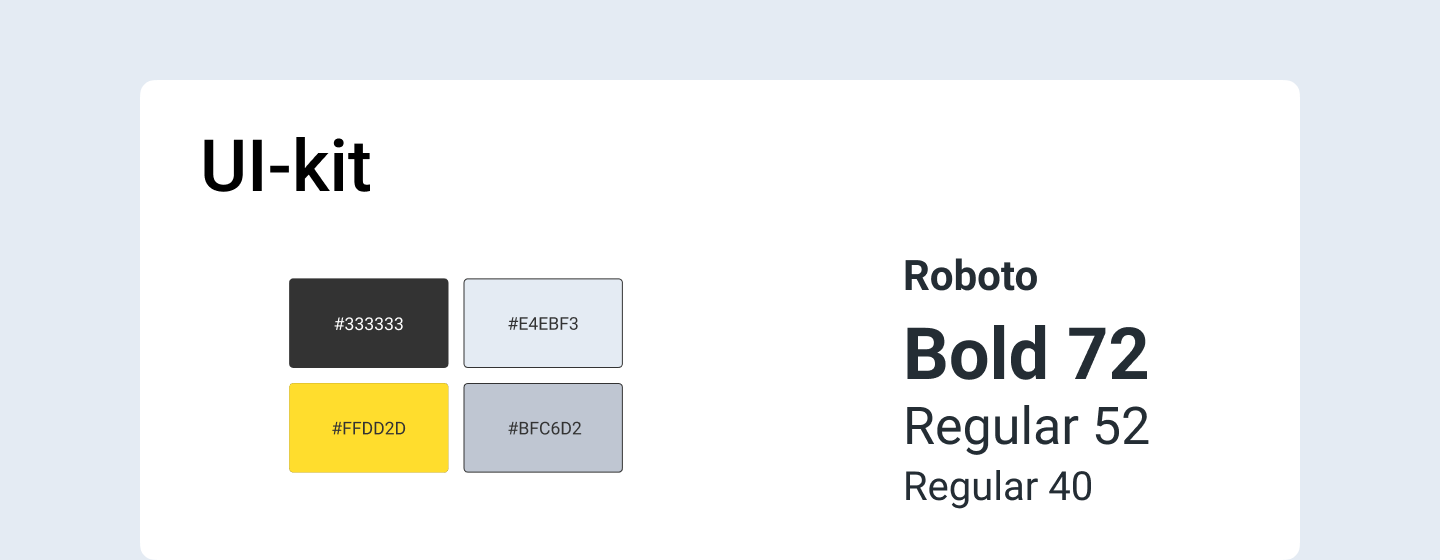1440x560 pixels.
Task: Click the #BFC6D2 hex code text
Action: click(x=543, y=429)
